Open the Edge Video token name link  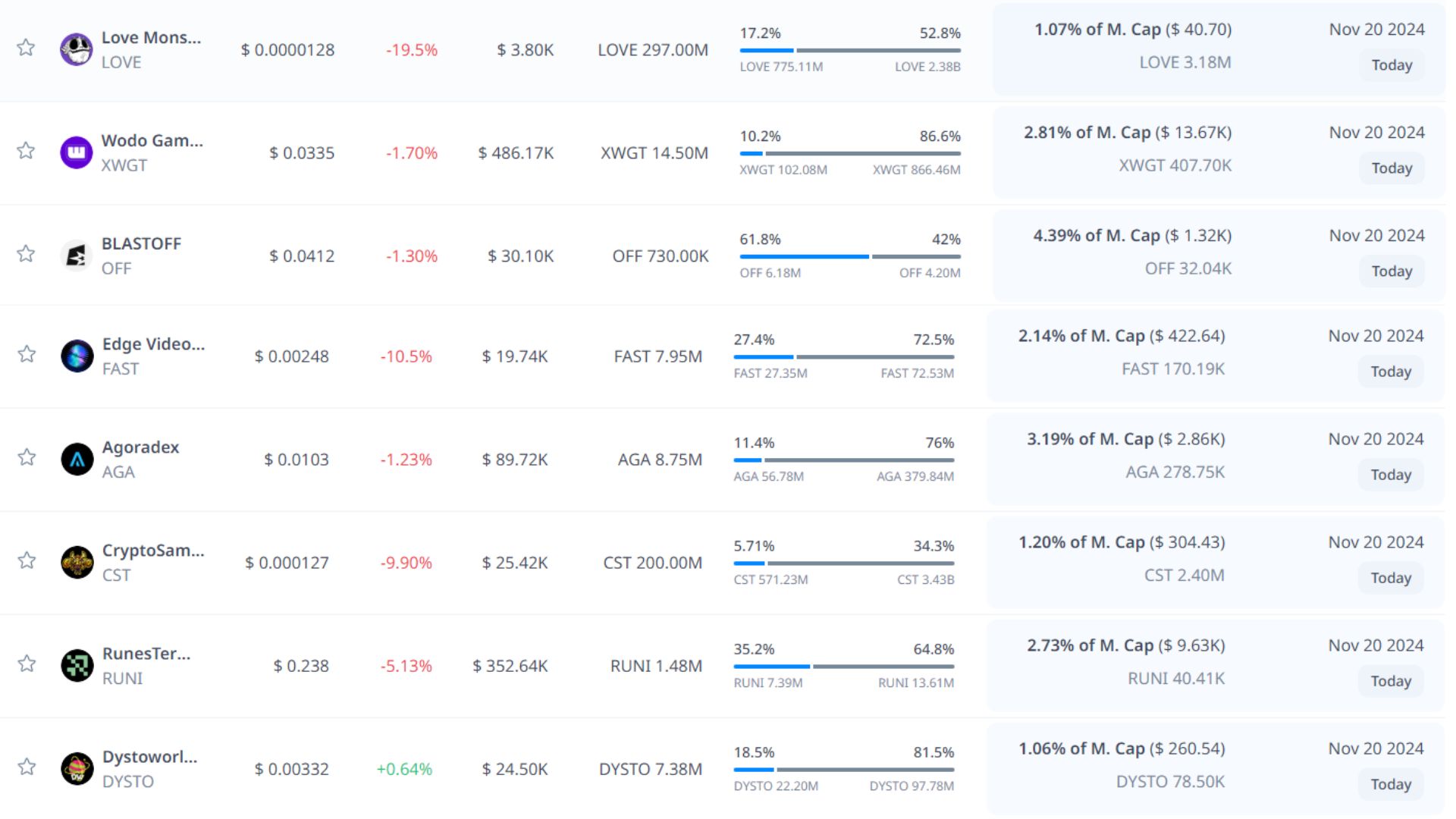153,344
